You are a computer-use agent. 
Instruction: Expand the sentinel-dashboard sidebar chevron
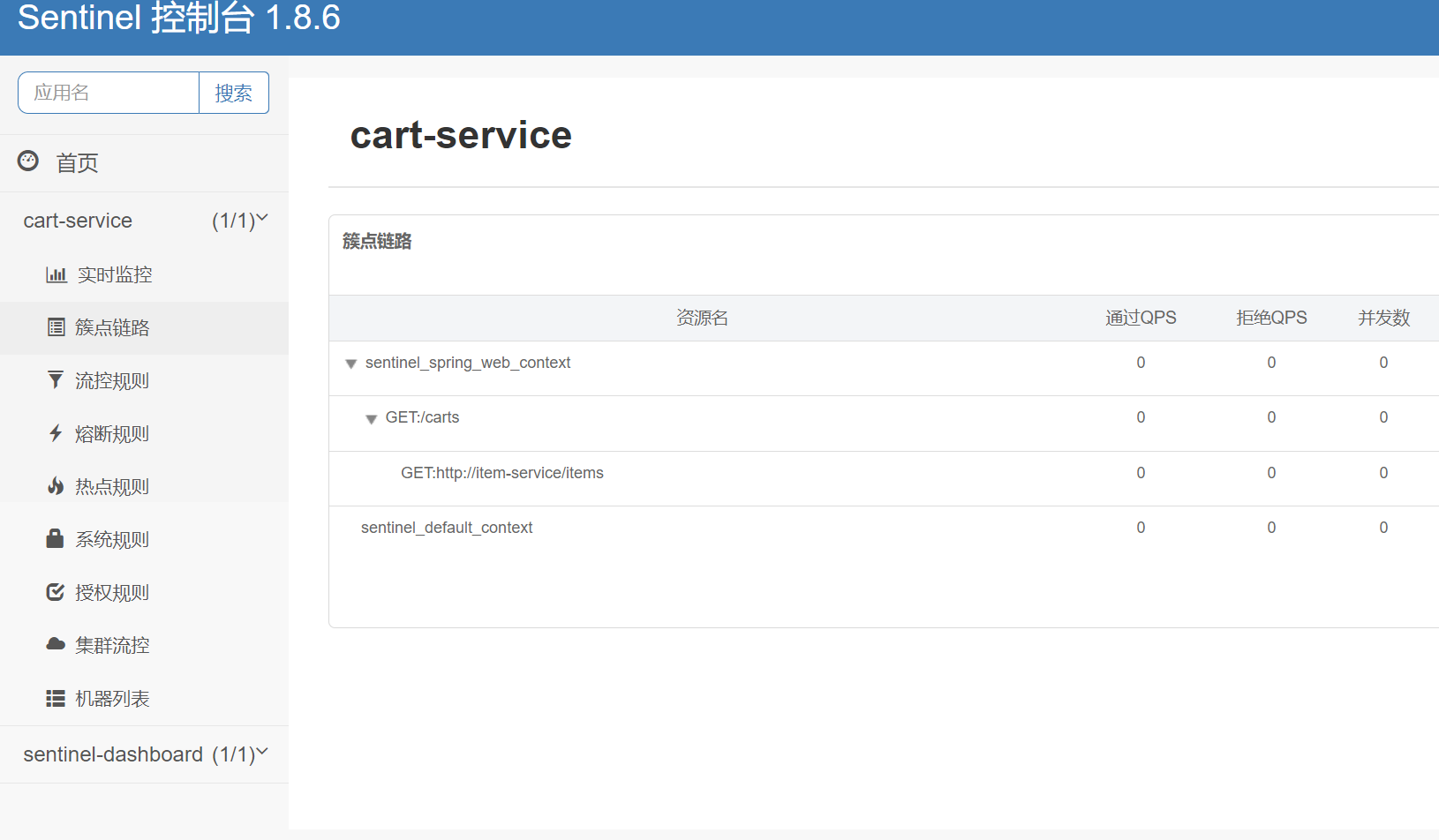tap(262, 752)
